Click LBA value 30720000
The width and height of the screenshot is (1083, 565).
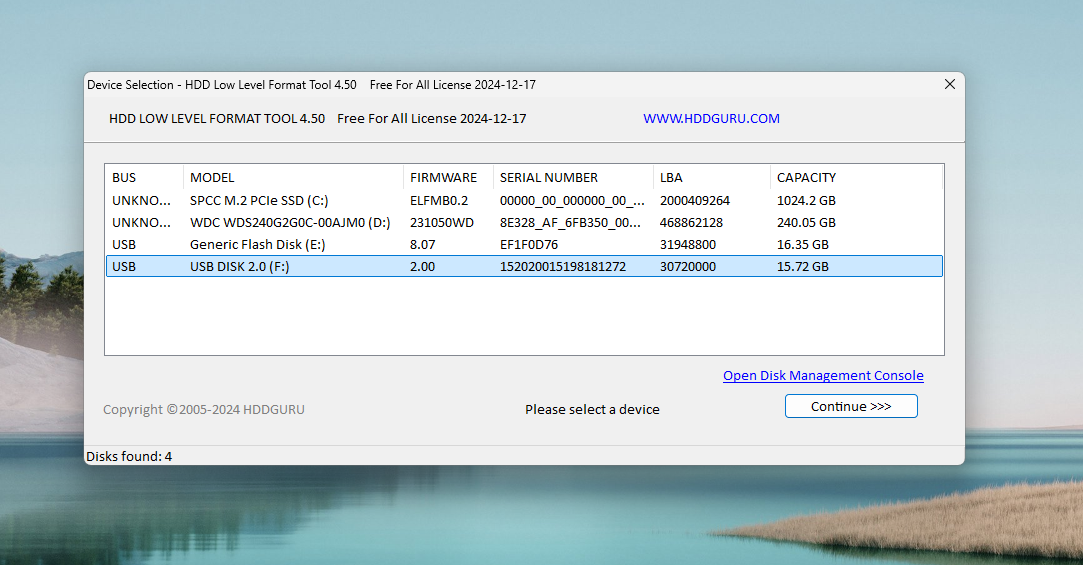(x=687, y=267)
